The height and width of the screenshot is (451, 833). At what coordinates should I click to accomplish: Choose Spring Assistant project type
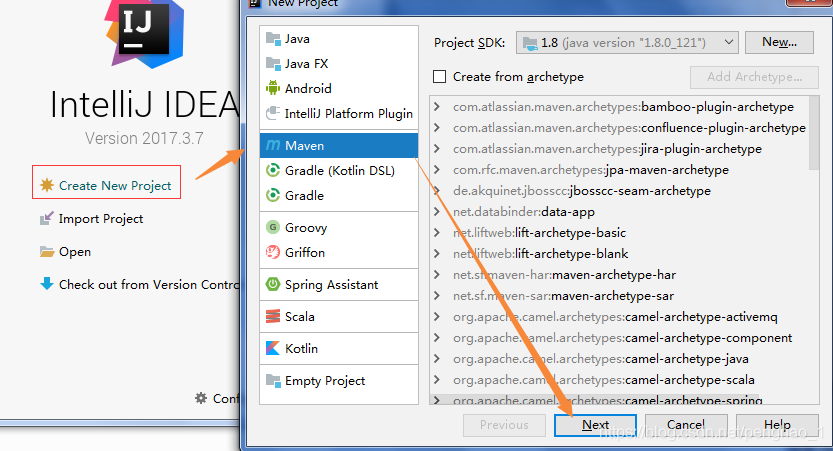(339, 284)
